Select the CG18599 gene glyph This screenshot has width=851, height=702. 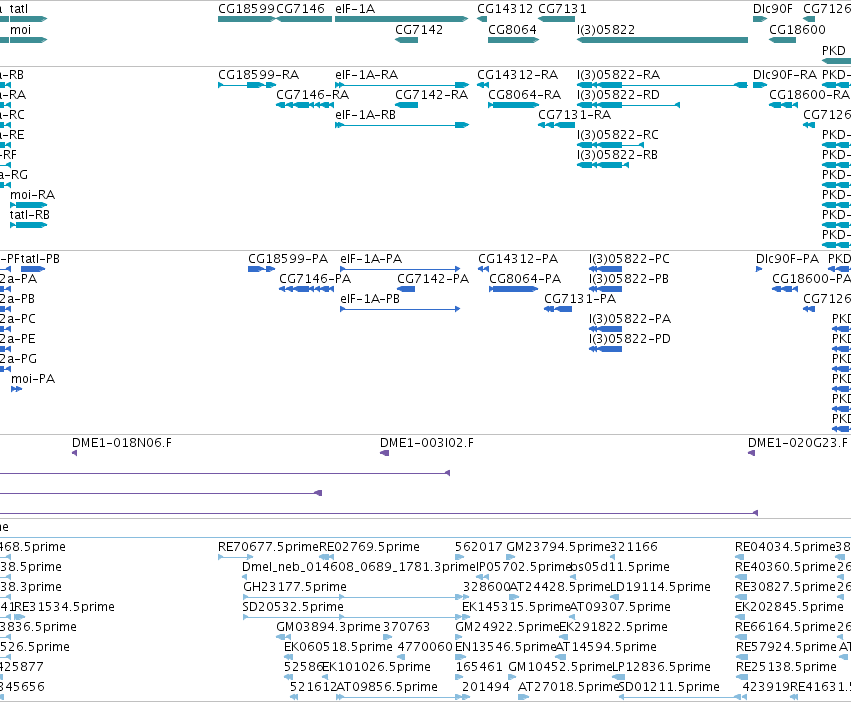(x=247, y=19)
